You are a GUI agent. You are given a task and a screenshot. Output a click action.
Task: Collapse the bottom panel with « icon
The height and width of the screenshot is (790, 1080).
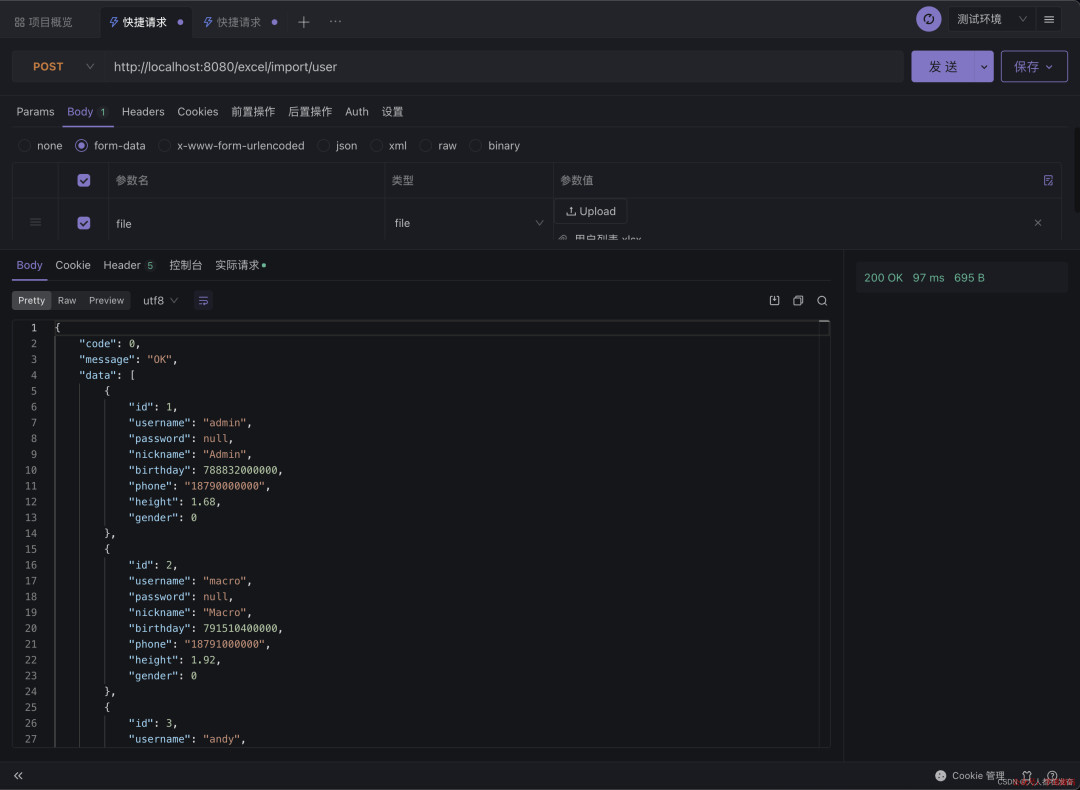(17, 775)
